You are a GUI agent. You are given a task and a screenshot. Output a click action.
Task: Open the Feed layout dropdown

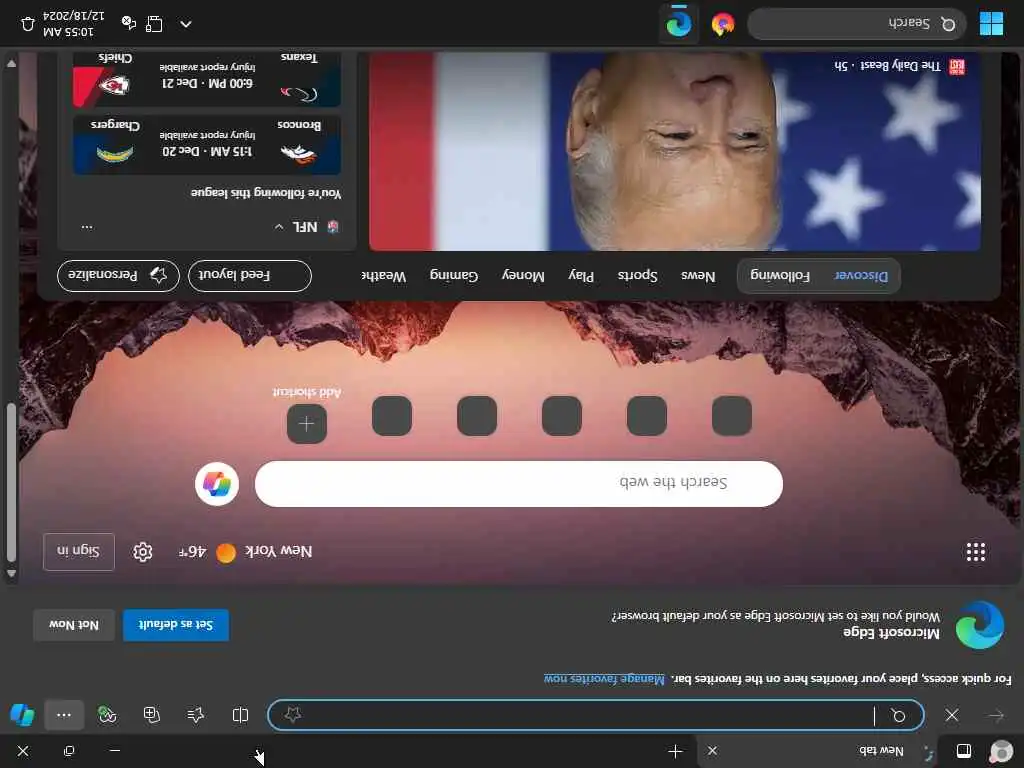coord(249,276)
